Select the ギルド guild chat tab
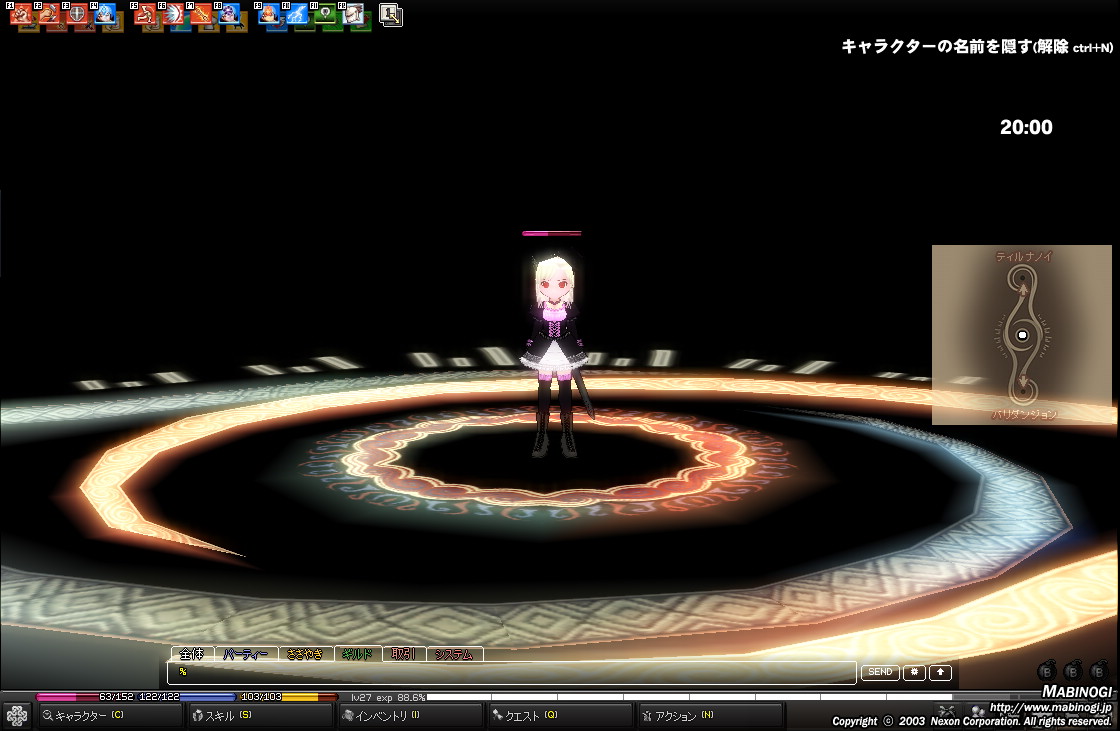This screenshot has height=731, width=1120. coord(358,654)
